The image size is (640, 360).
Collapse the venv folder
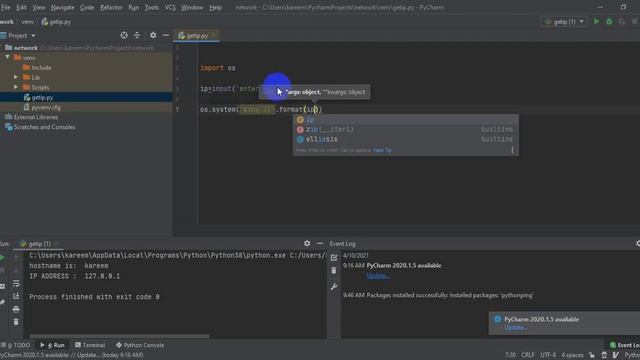pos(7,58)
